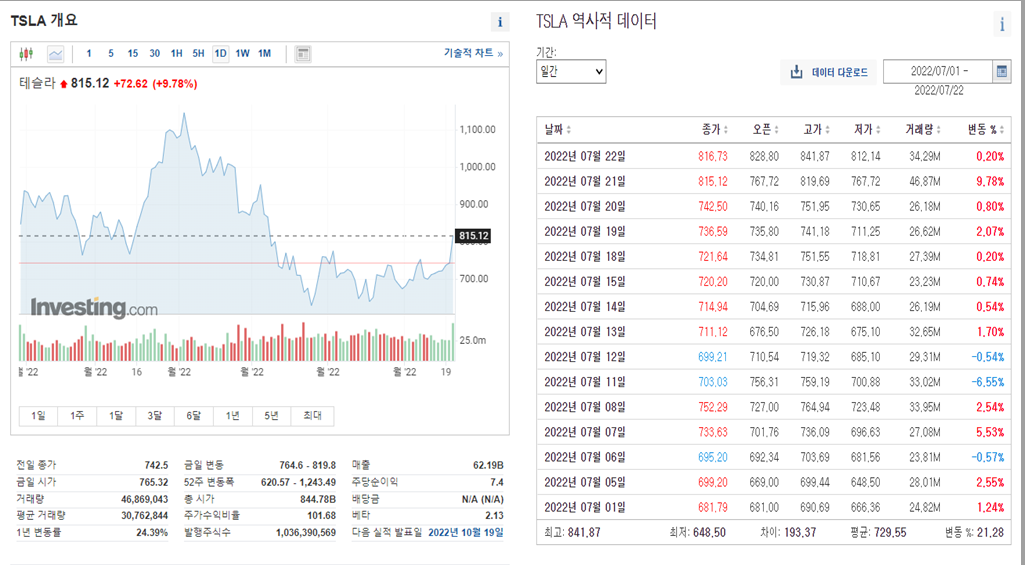Open the 기술적 차트 link
This screenshot has width=1025, height=565.
click(x=473, y=54)
